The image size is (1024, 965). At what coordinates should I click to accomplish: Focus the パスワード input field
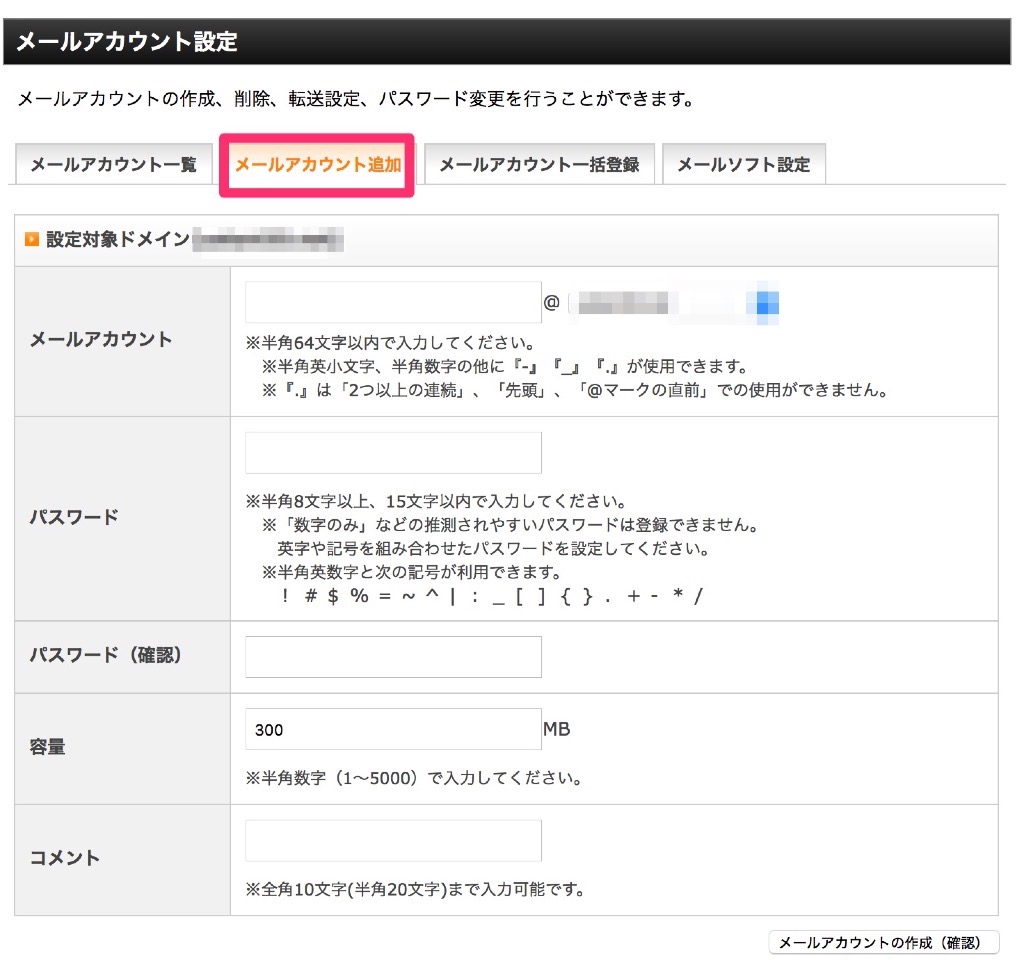coord(392,452)
